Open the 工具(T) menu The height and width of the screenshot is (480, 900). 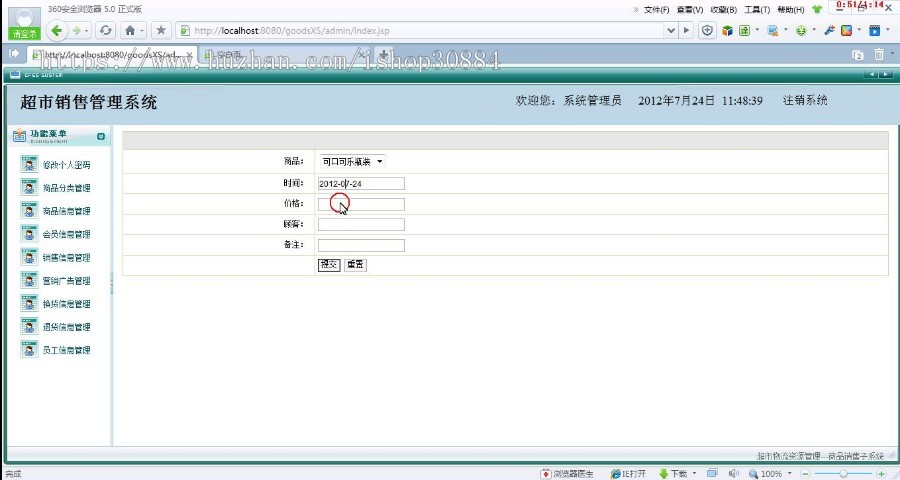click(x=757, y=10)
